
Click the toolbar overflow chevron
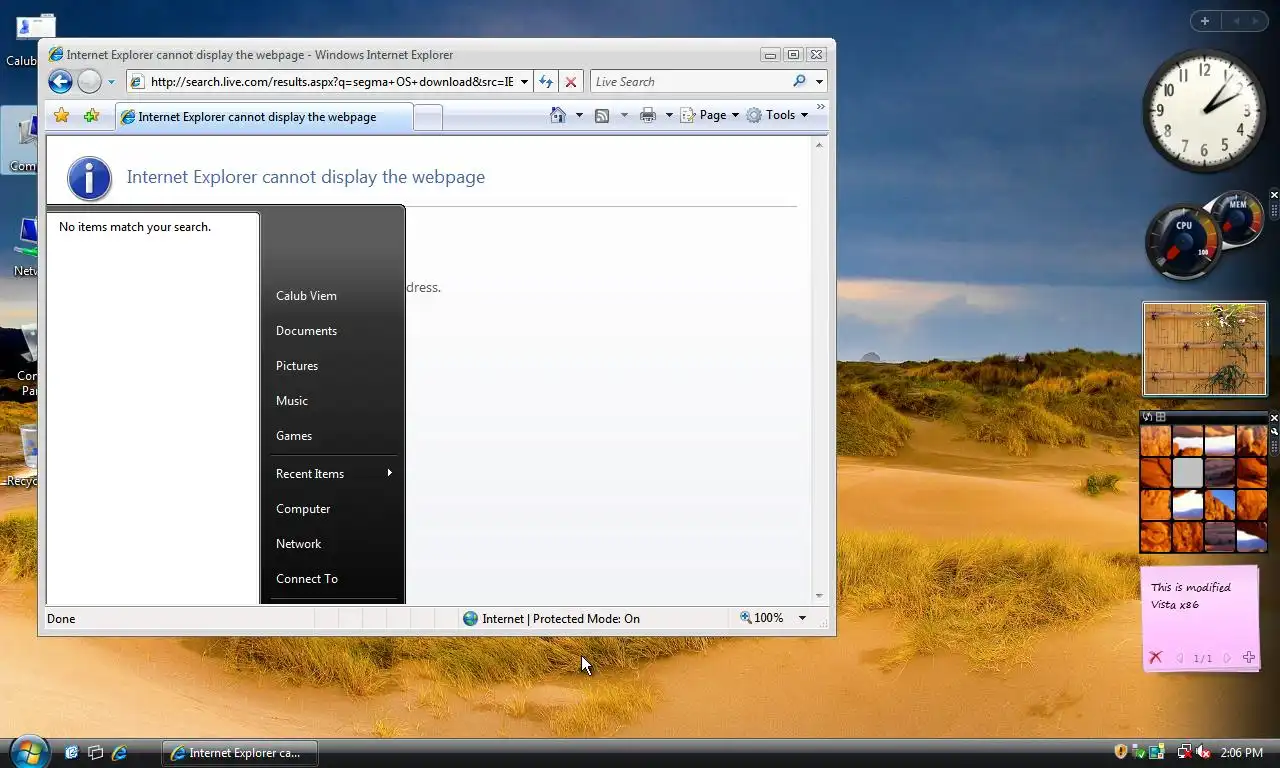pos(821,106)
